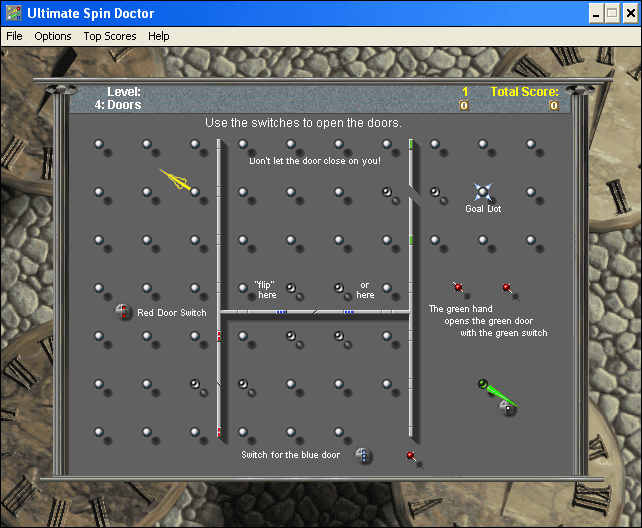Click the 'Red Door Switch' label
This screenshot has width=642, height=528.
click(172, 313)
